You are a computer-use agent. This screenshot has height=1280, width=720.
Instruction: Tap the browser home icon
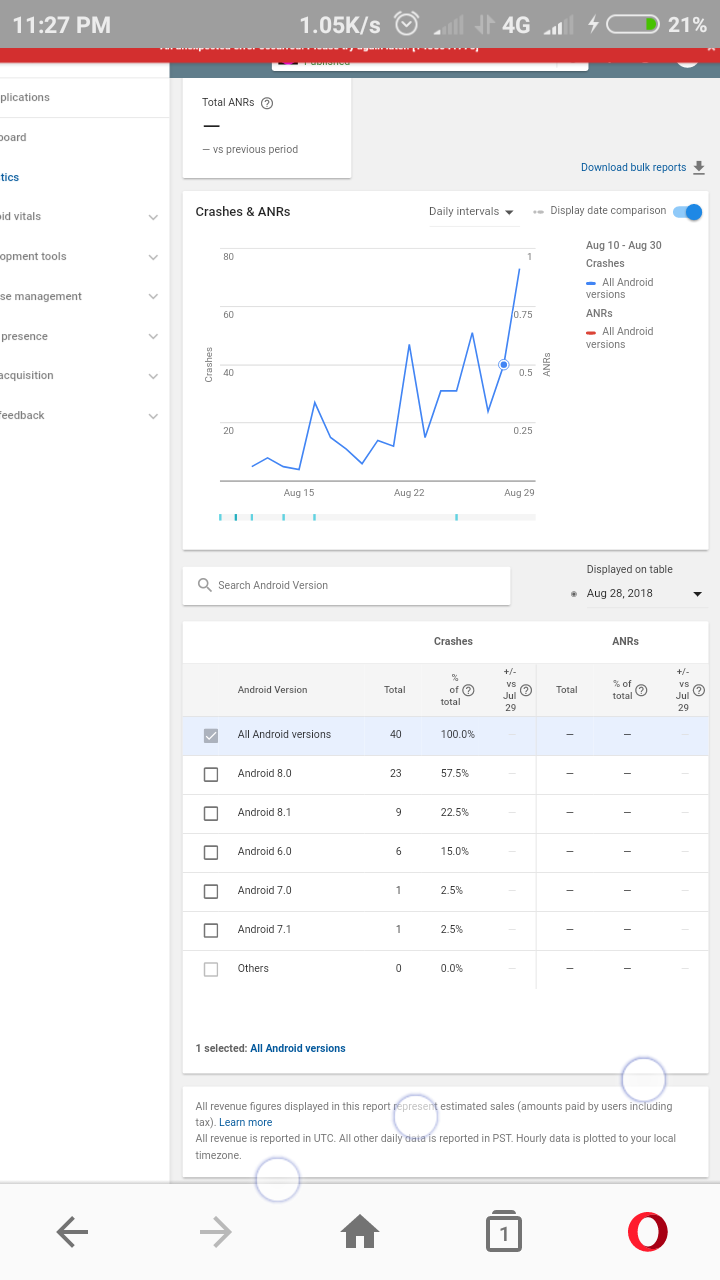(x=360, y=1232)
